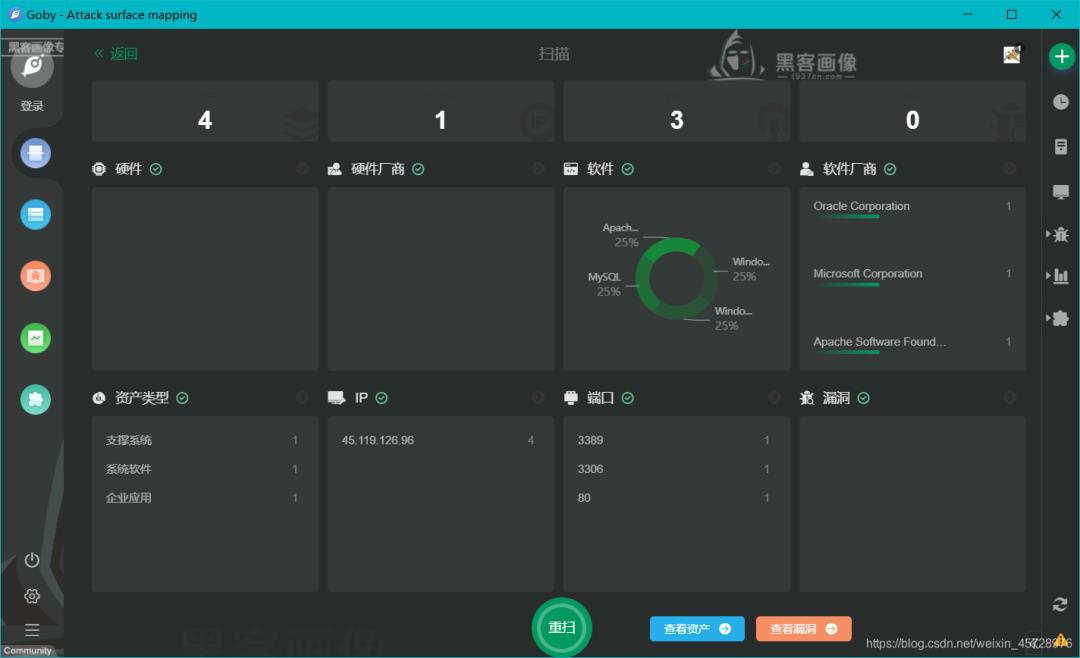Select the Oracle Corporation vendor row

coord(912,209)
